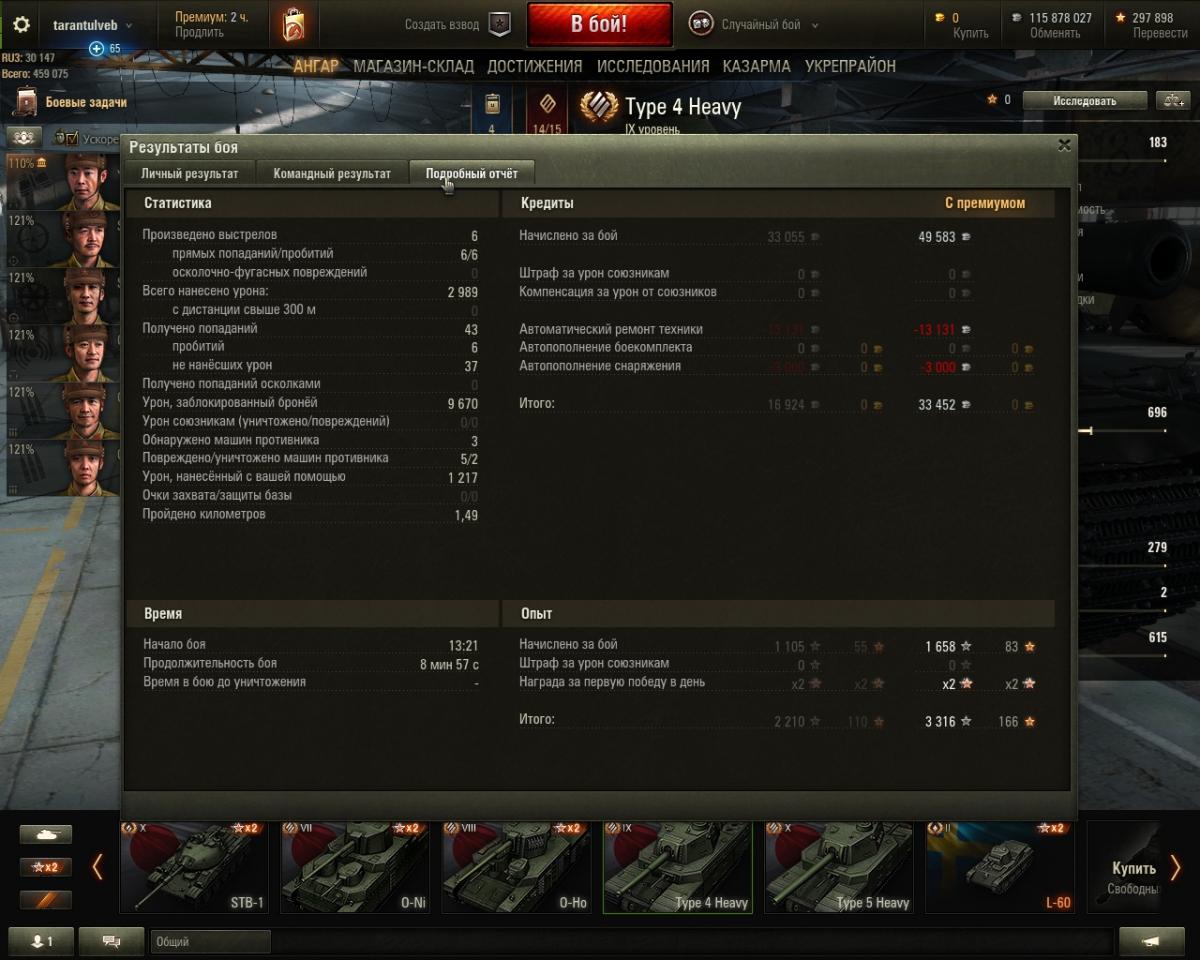Open the premium shop bag icon
The height and width of the screenshot is (960, 1200).
(x=294, y=24)
